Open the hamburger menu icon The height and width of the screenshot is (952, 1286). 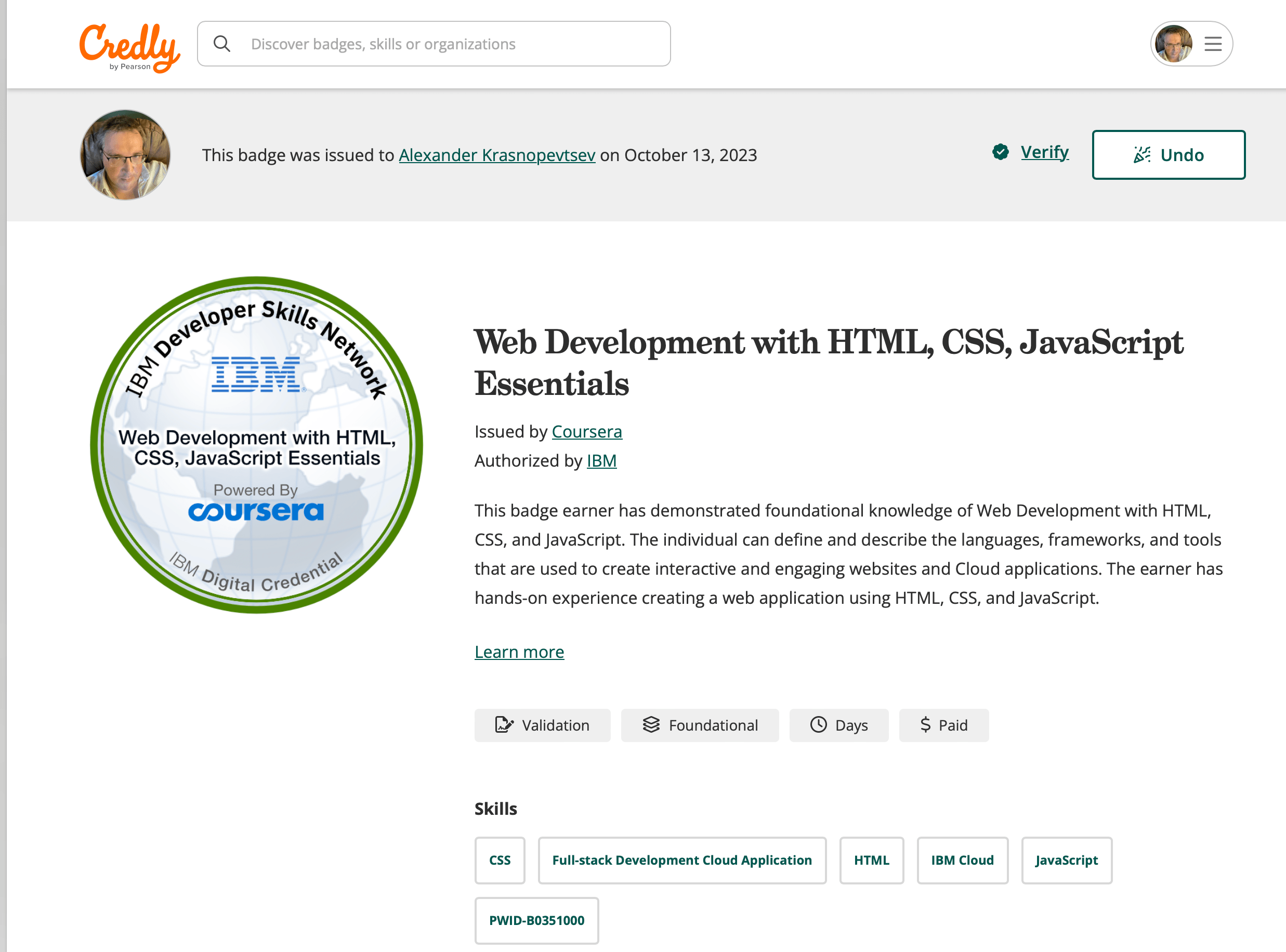[x=1213, y=44]
